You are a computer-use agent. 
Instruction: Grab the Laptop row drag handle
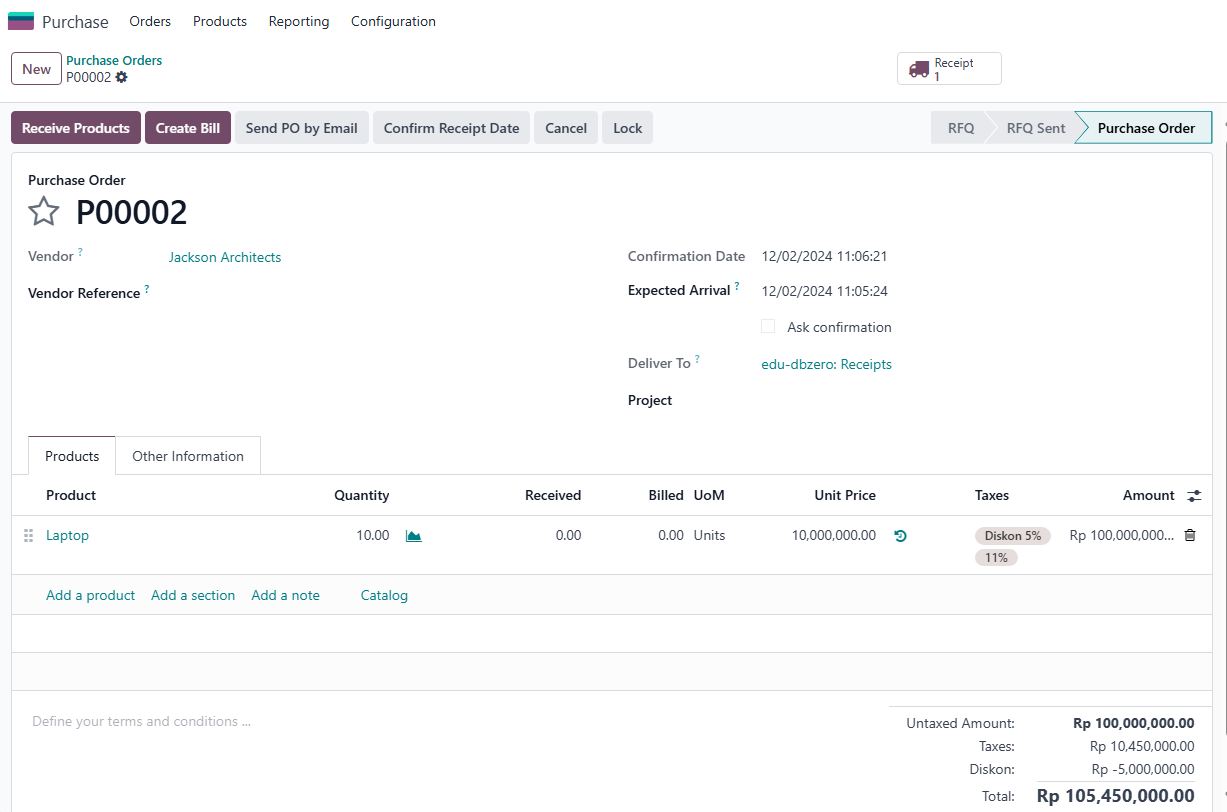28,536
